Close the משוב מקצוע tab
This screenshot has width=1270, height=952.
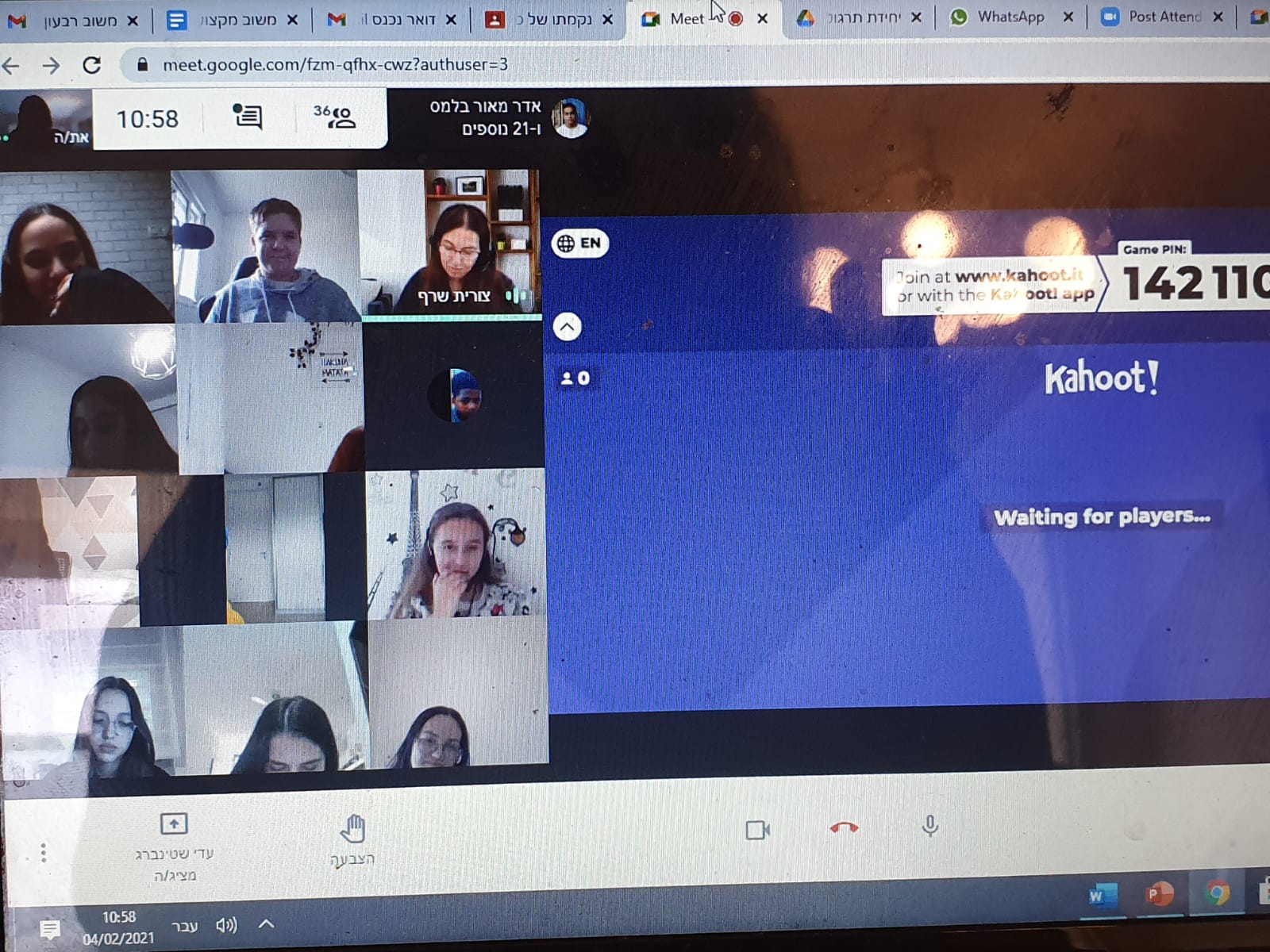292,20
